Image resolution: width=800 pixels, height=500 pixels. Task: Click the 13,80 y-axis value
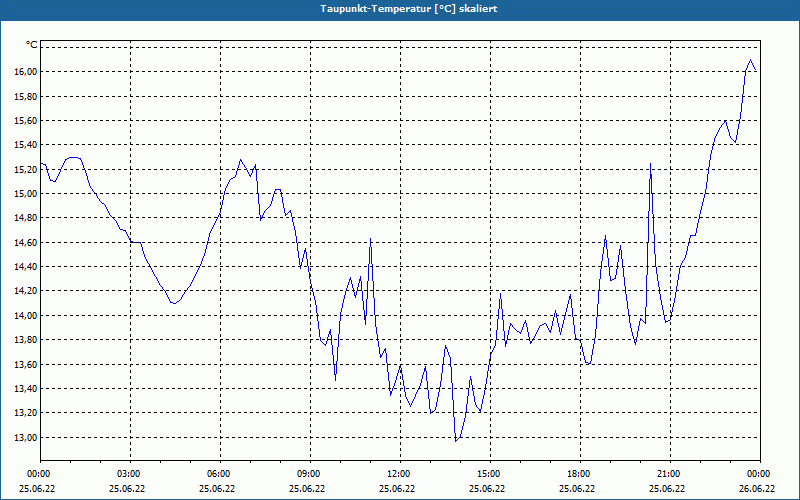(x=28, y=340)
